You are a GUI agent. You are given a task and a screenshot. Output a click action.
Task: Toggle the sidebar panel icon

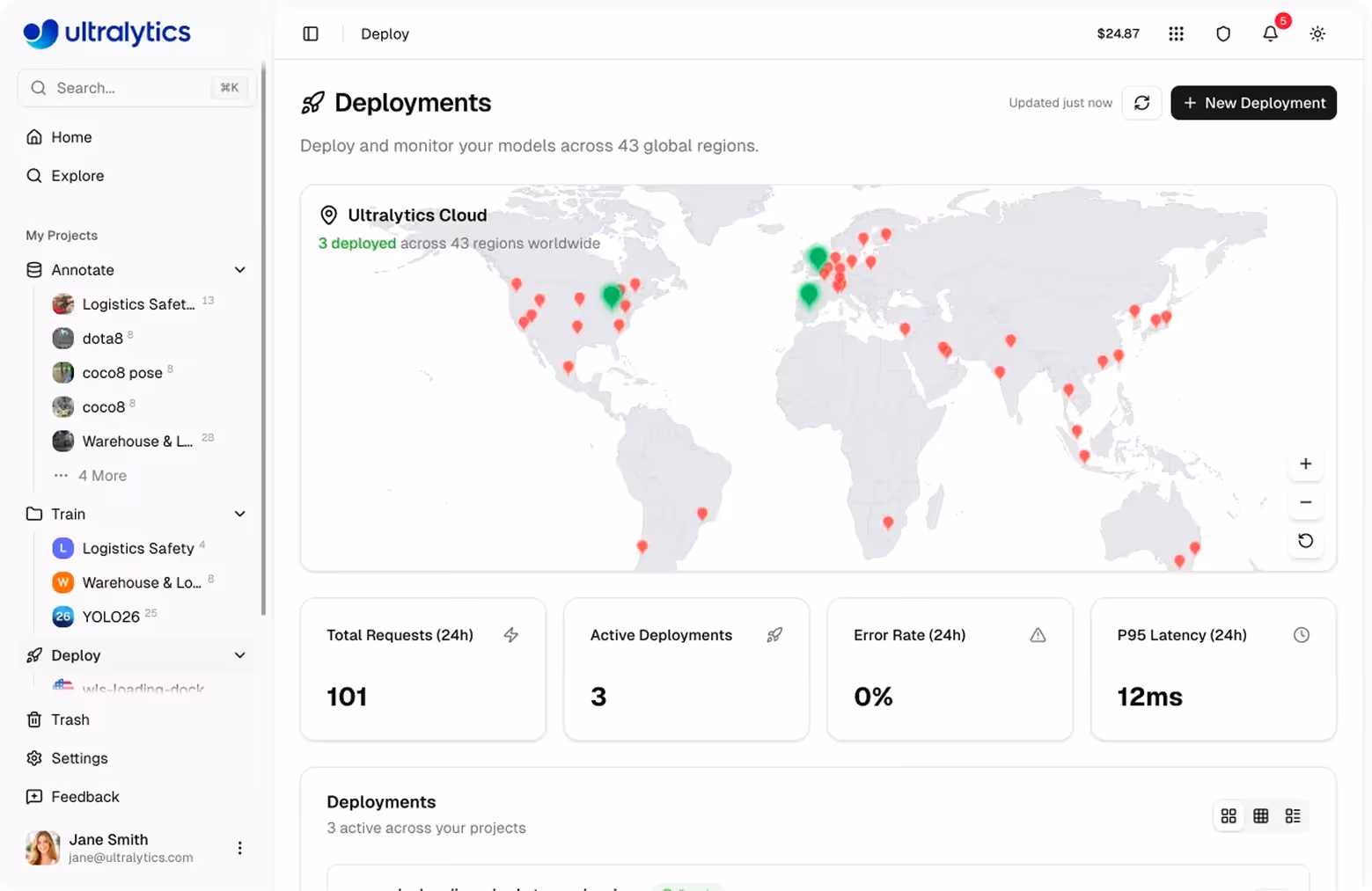coord(311,33)
